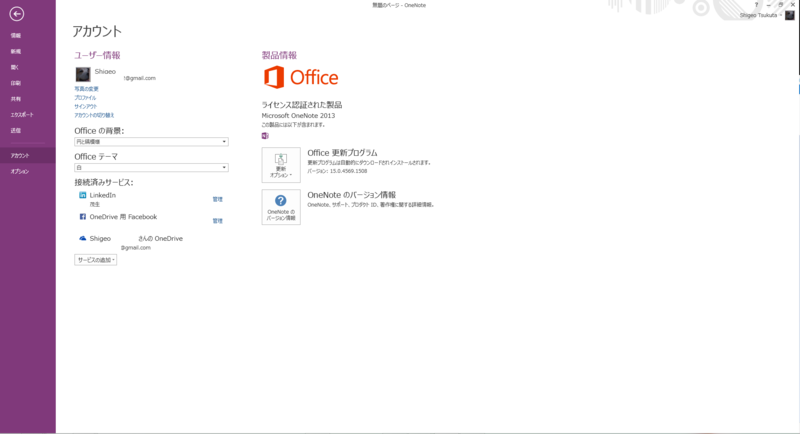
Task: Open the オプション (Options) menu item
Action: click(x=20, y=171)
